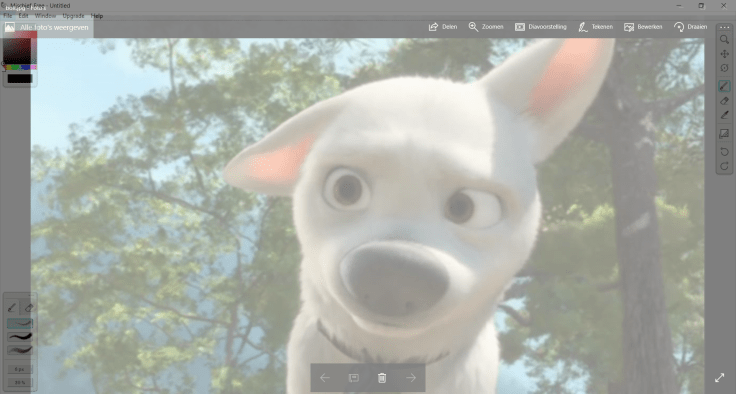Select the eraser tool in right toolbar
The height and width of the screenshot is (394, 736).
click(x=724, y=100)
